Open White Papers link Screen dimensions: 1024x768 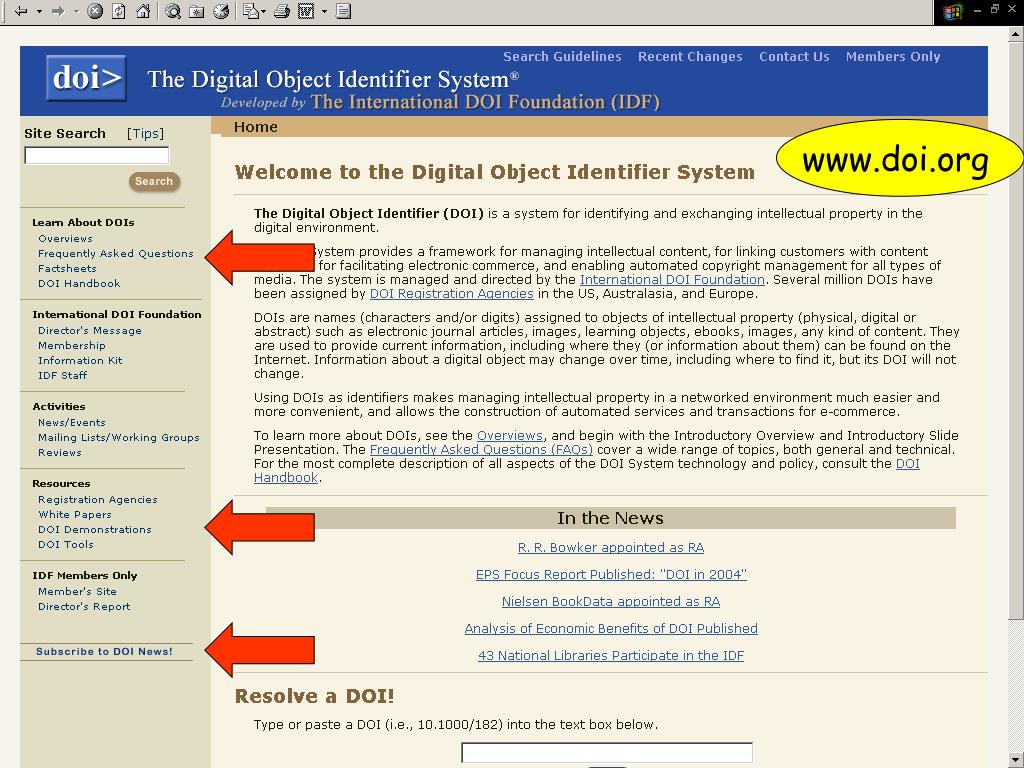tap(74, 515)
